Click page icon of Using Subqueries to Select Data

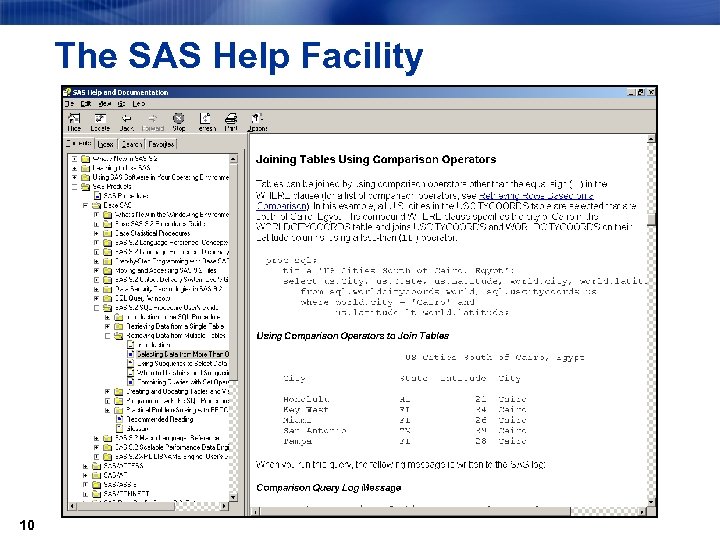[x=131, y=363]
